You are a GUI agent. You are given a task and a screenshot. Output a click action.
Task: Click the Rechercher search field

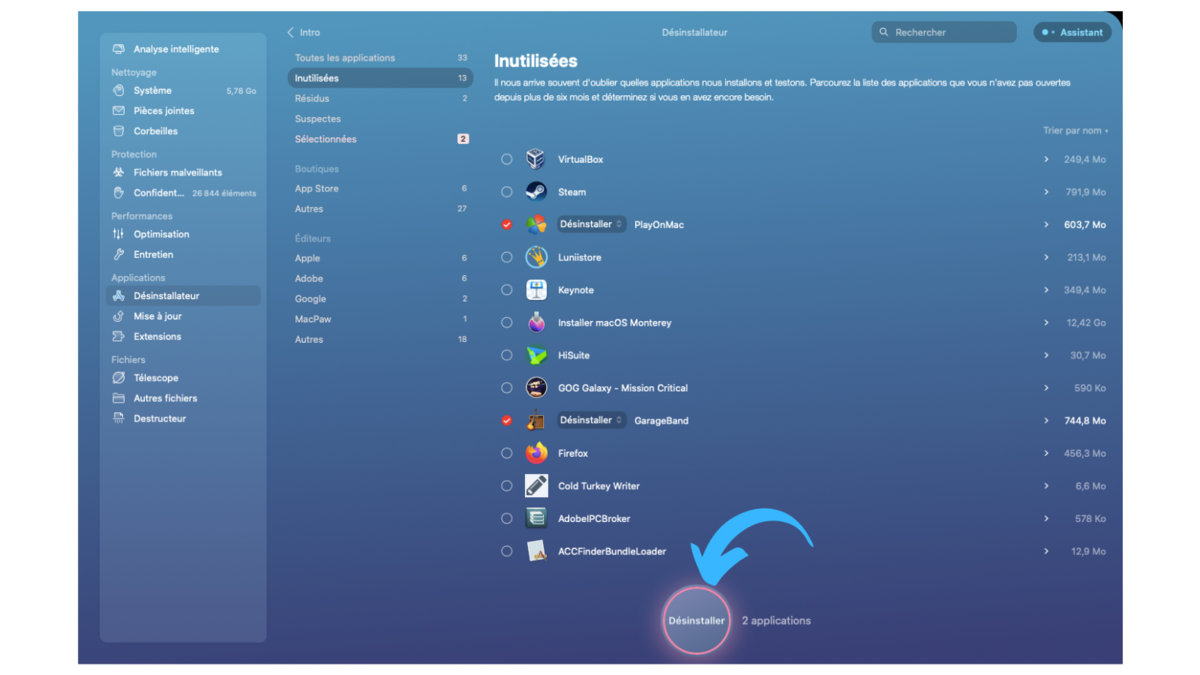(x=944, y=32)
